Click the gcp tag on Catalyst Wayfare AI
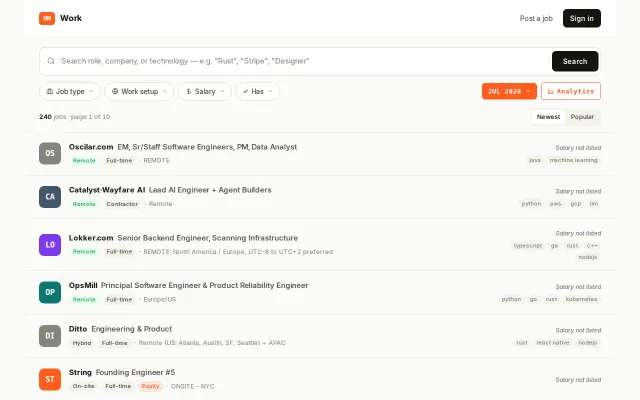Screen dimensions: 640x400 click(x=576, y=204)
